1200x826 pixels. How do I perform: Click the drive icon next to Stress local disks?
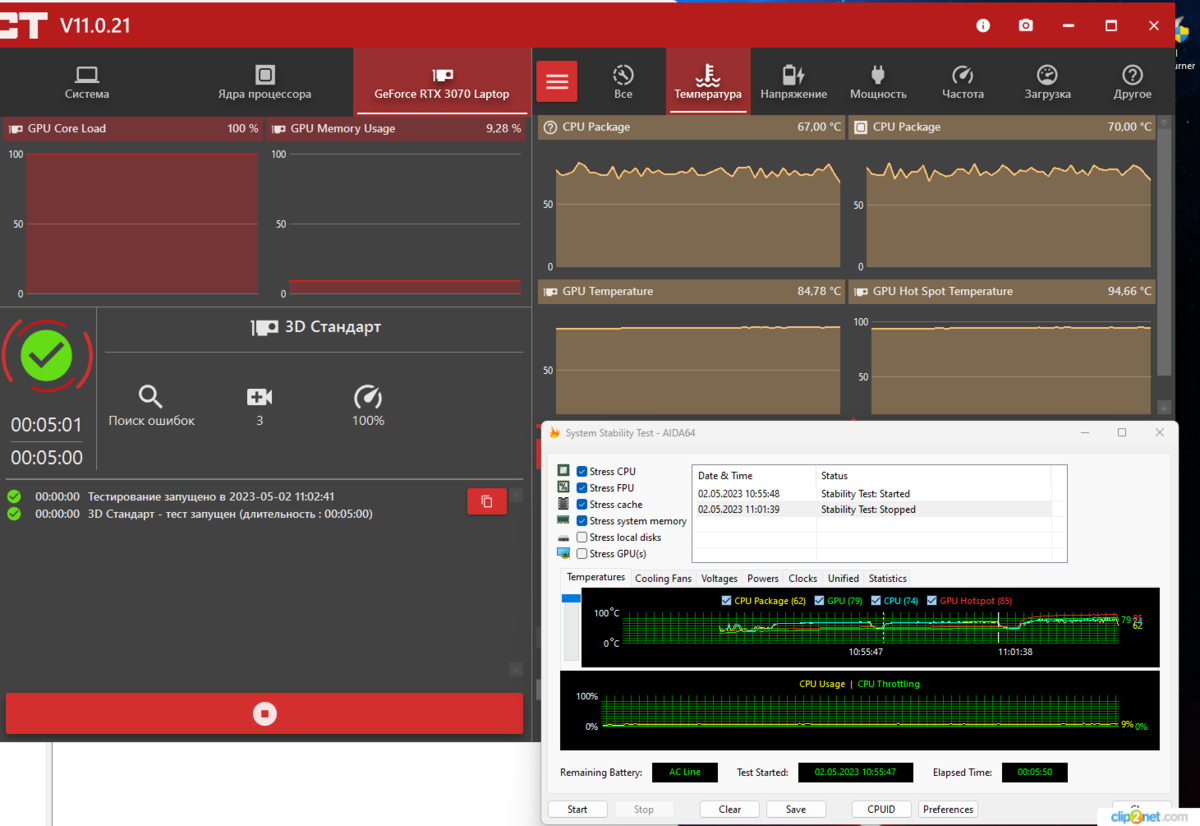[x=564, y=537]
